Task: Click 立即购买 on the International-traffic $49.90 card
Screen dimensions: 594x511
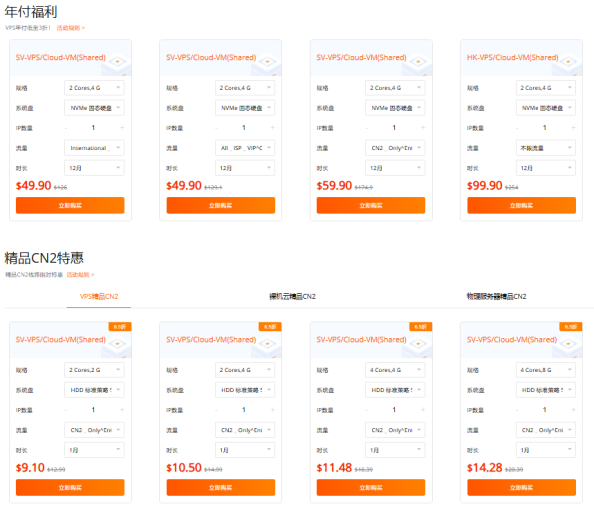Action: point(70,205)
